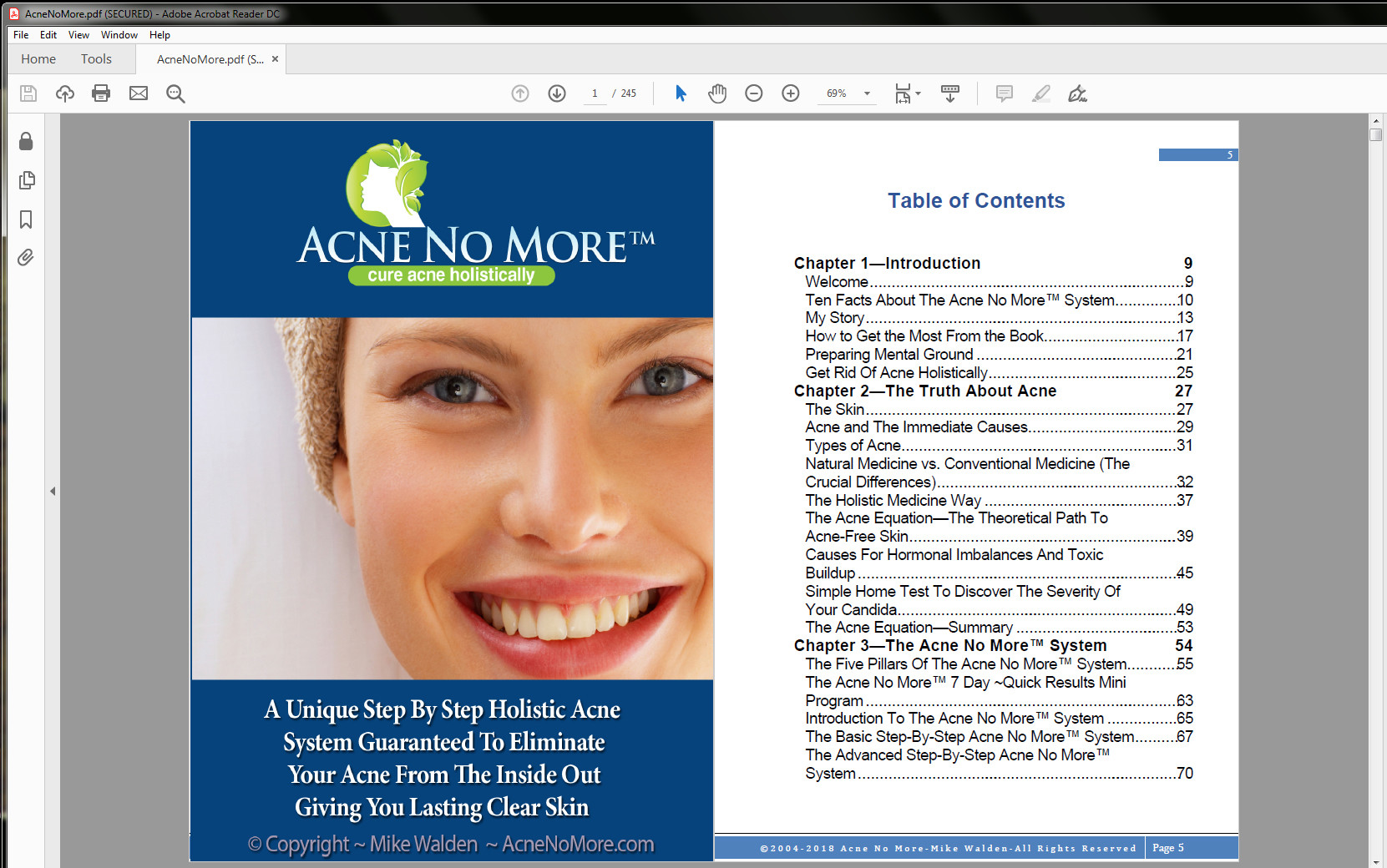Screen dimensions: 1387x868
Task: Highlight text using the Highlighter icon
Action: pos(1040,93)
